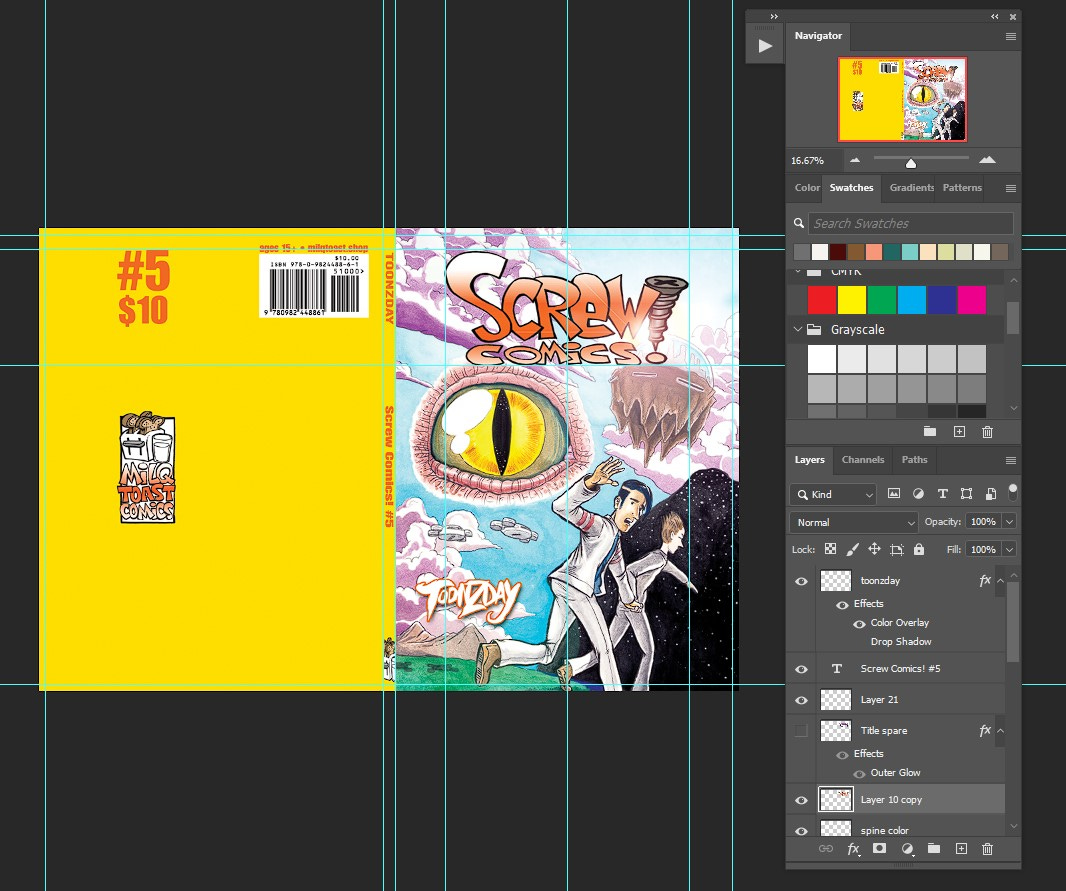Lock all layer attributes
This screenshot has width=1066, height=891.
tap(919, 549)
